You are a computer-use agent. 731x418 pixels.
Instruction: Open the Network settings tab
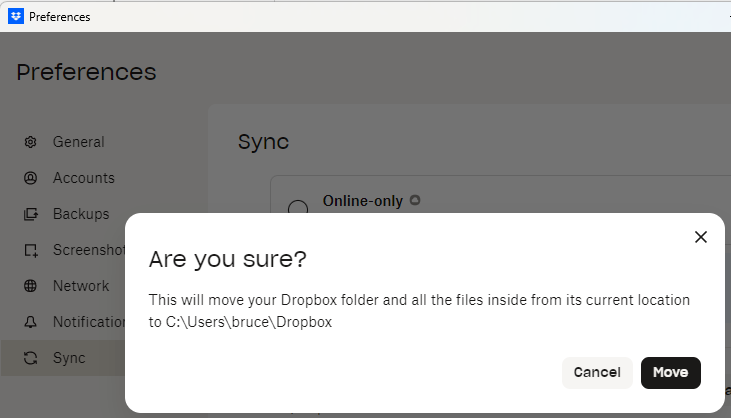(x=81, y=286)
